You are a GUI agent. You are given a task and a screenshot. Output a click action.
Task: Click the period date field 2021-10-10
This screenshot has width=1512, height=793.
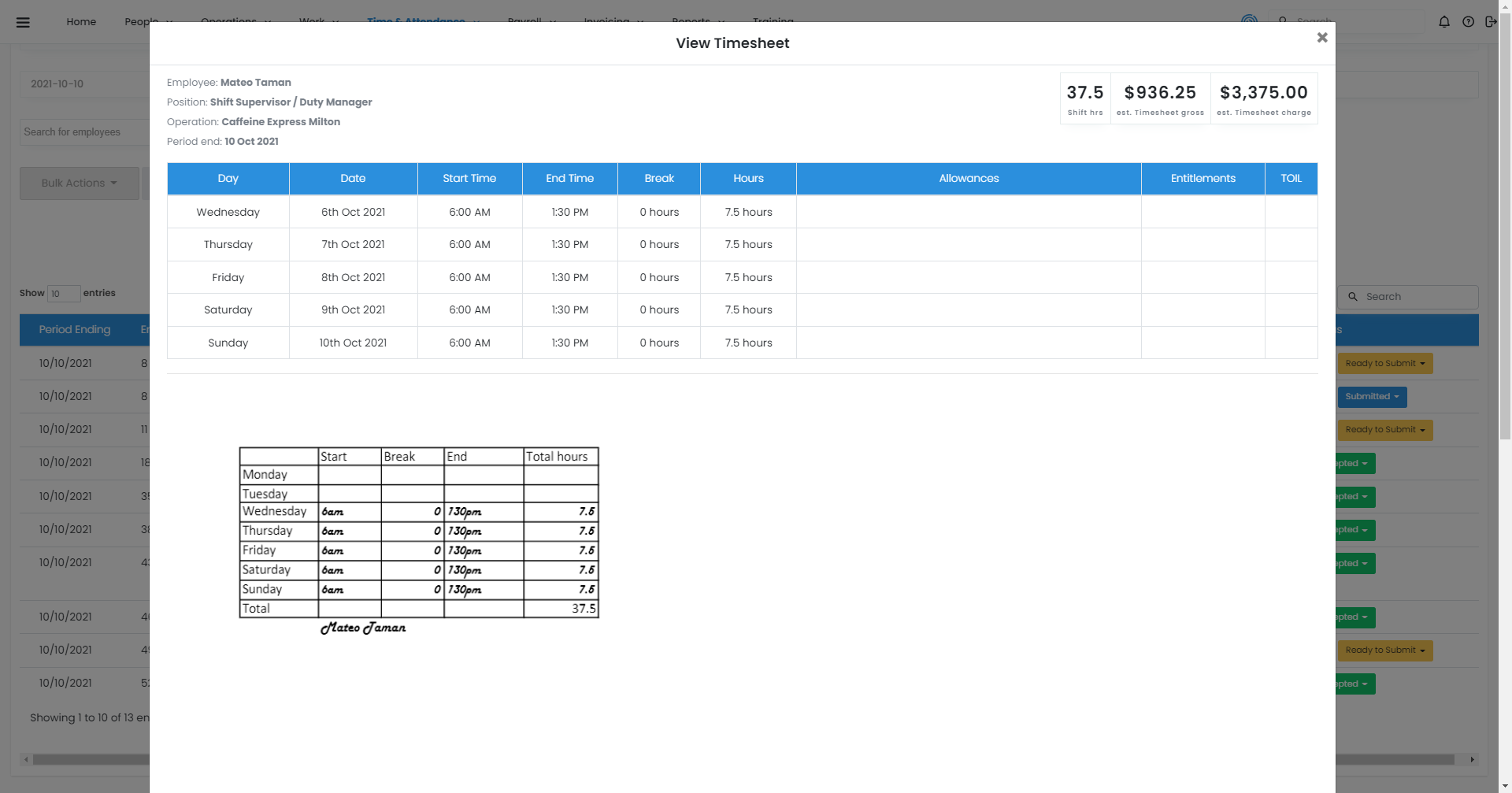coord(83,84)
